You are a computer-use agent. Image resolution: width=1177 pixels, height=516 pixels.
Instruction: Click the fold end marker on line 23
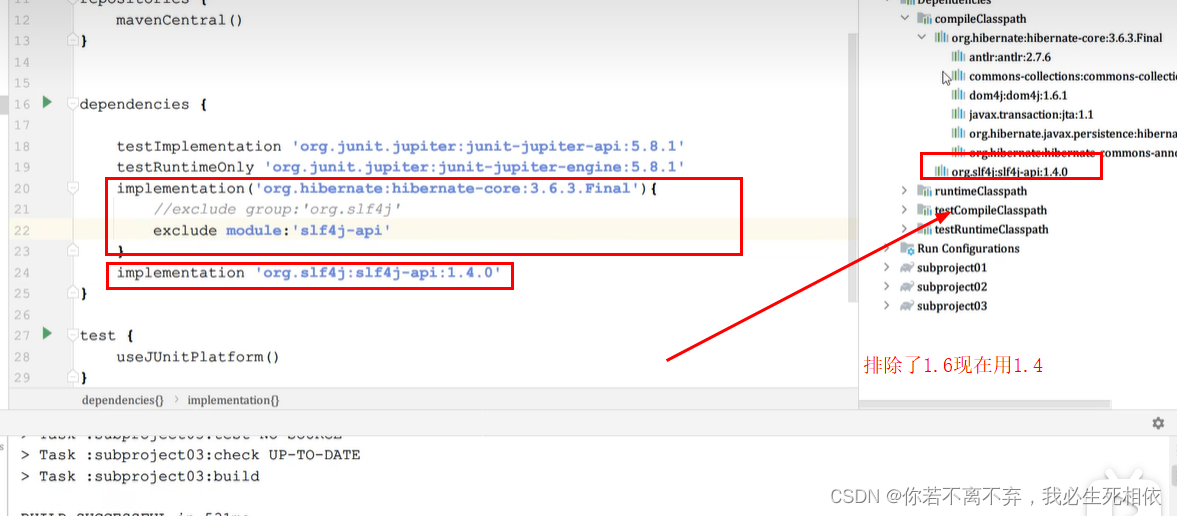(73, 249)
